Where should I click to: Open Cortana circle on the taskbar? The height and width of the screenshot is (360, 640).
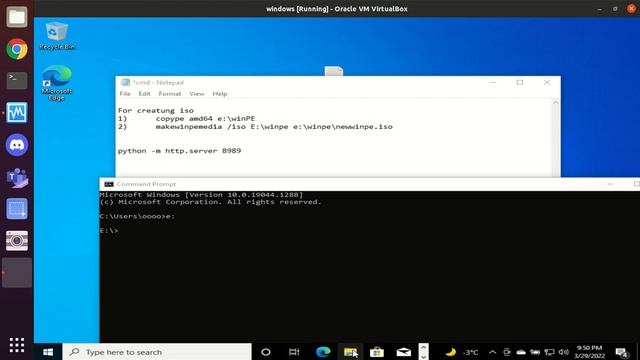[266, 352]
